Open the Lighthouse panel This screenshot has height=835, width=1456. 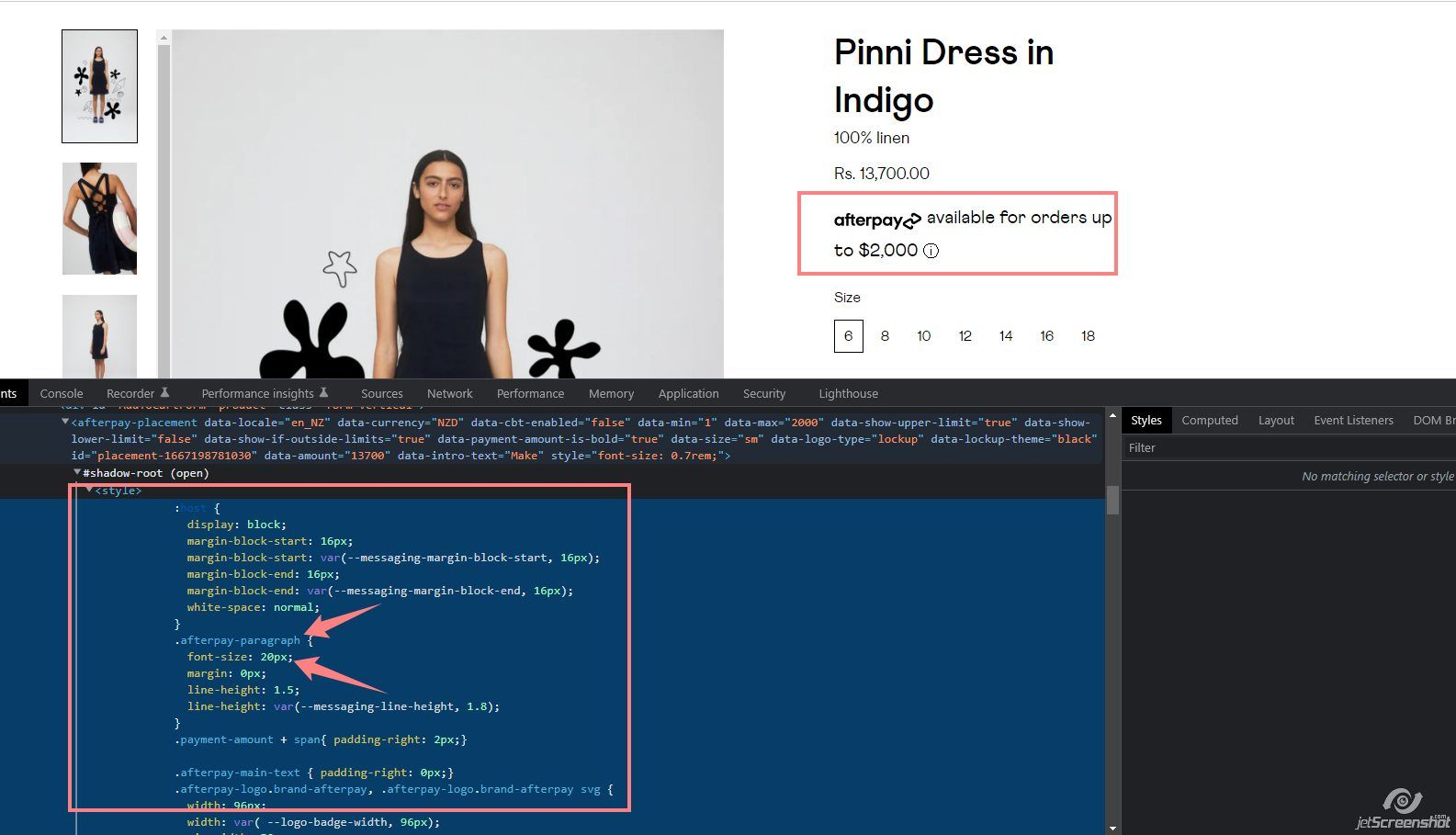[x=848, y=393]
